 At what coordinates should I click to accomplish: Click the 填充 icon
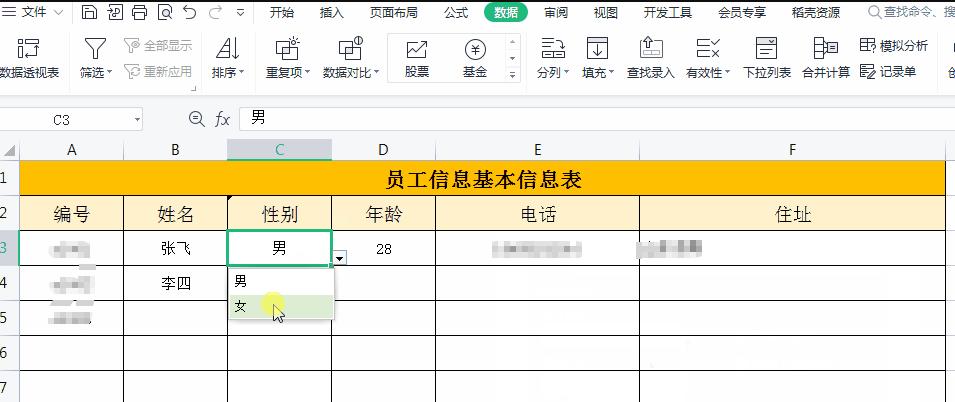tap(597, 49)
